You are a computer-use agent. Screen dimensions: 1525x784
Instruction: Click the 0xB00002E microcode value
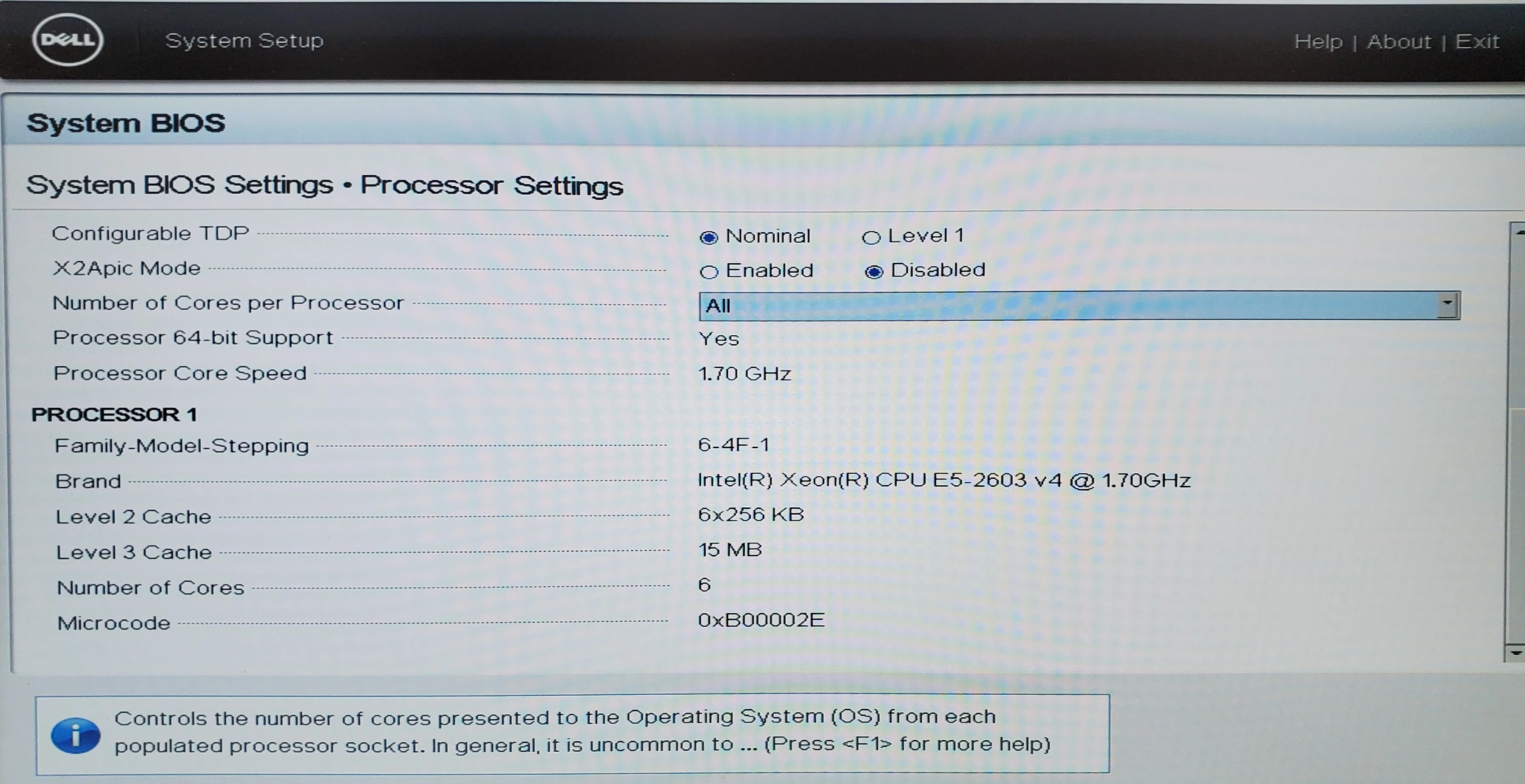(x=761, y=620)
